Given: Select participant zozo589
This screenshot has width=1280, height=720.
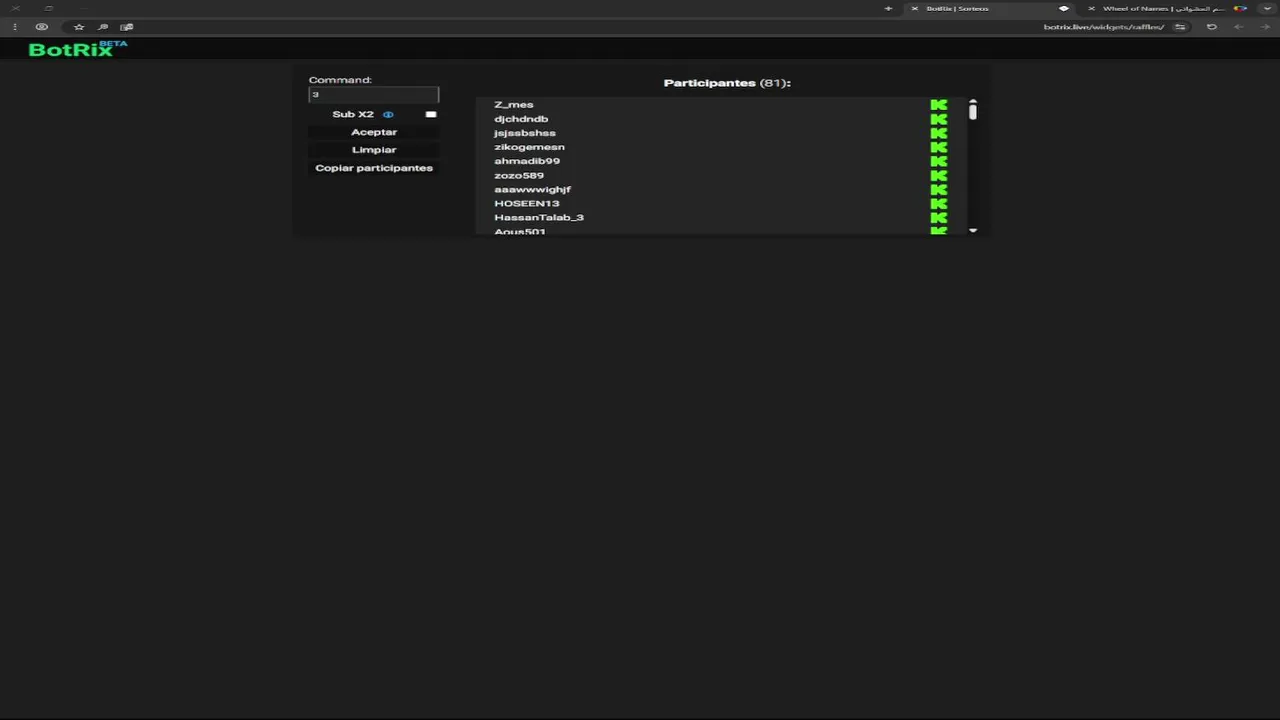Looking at the screenshot, I should coord(519,175).
